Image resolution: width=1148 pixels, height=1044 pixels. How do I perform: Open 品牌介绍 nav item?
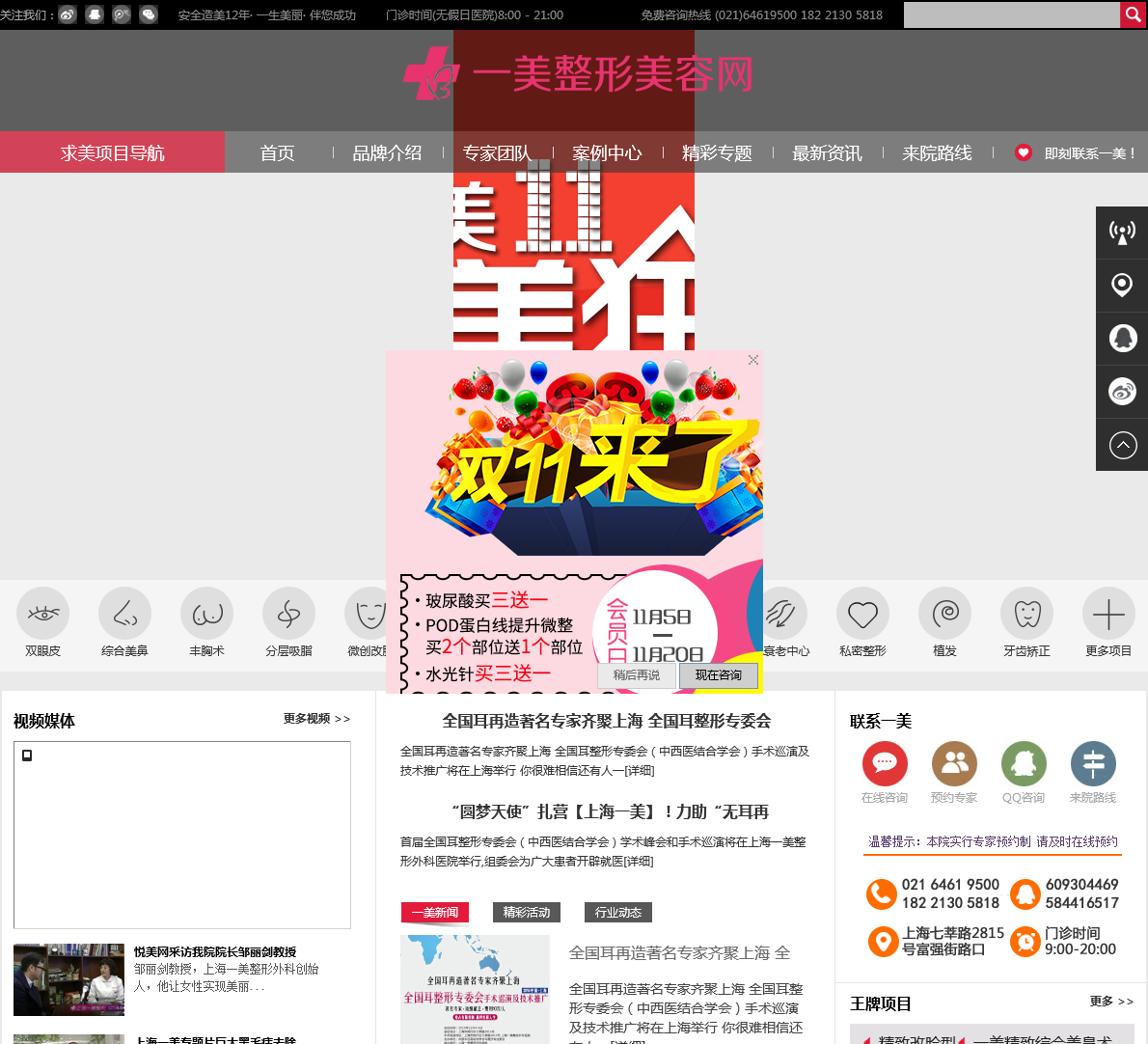pyautogui.click(x=387, y=152)
